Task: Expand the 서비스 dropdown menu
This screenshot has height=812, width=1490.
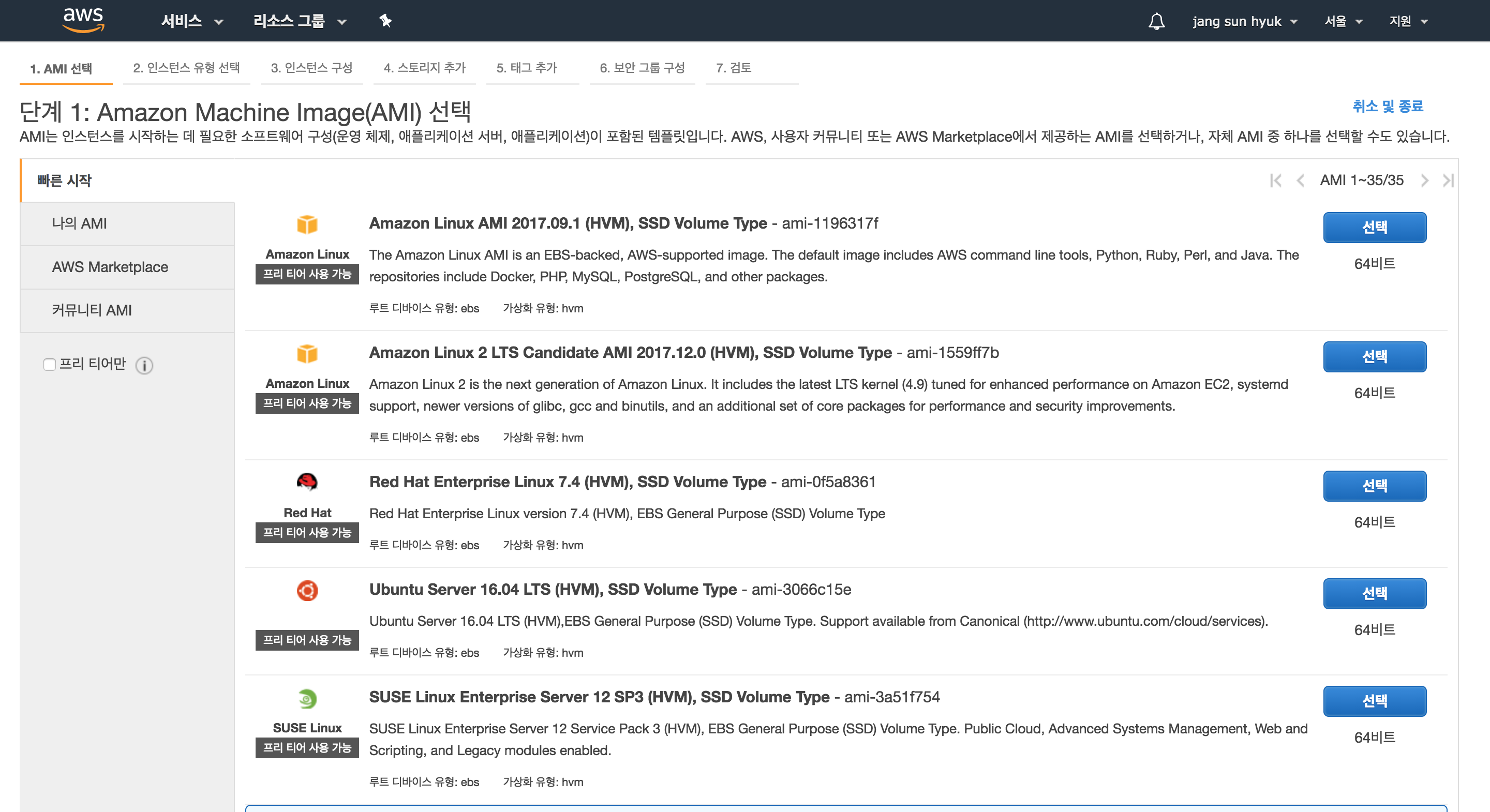Action: point(191,21)
